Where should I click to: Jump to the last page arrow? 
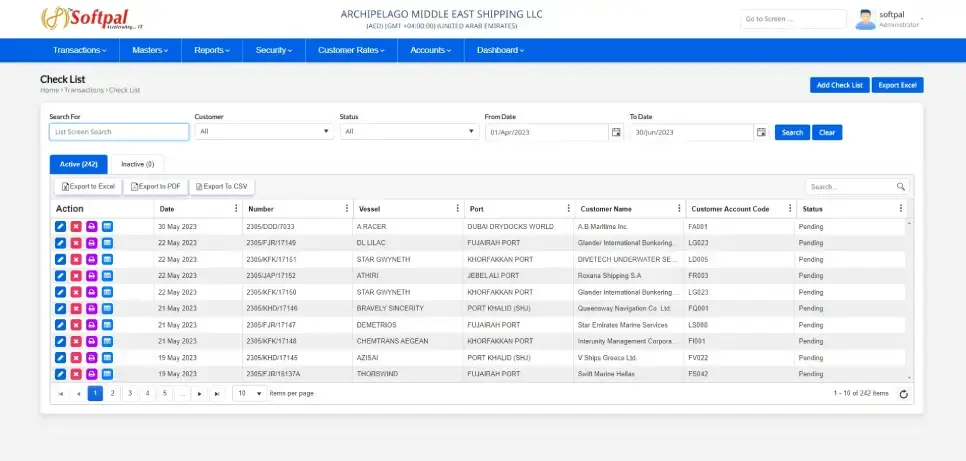tap(217, 393)
